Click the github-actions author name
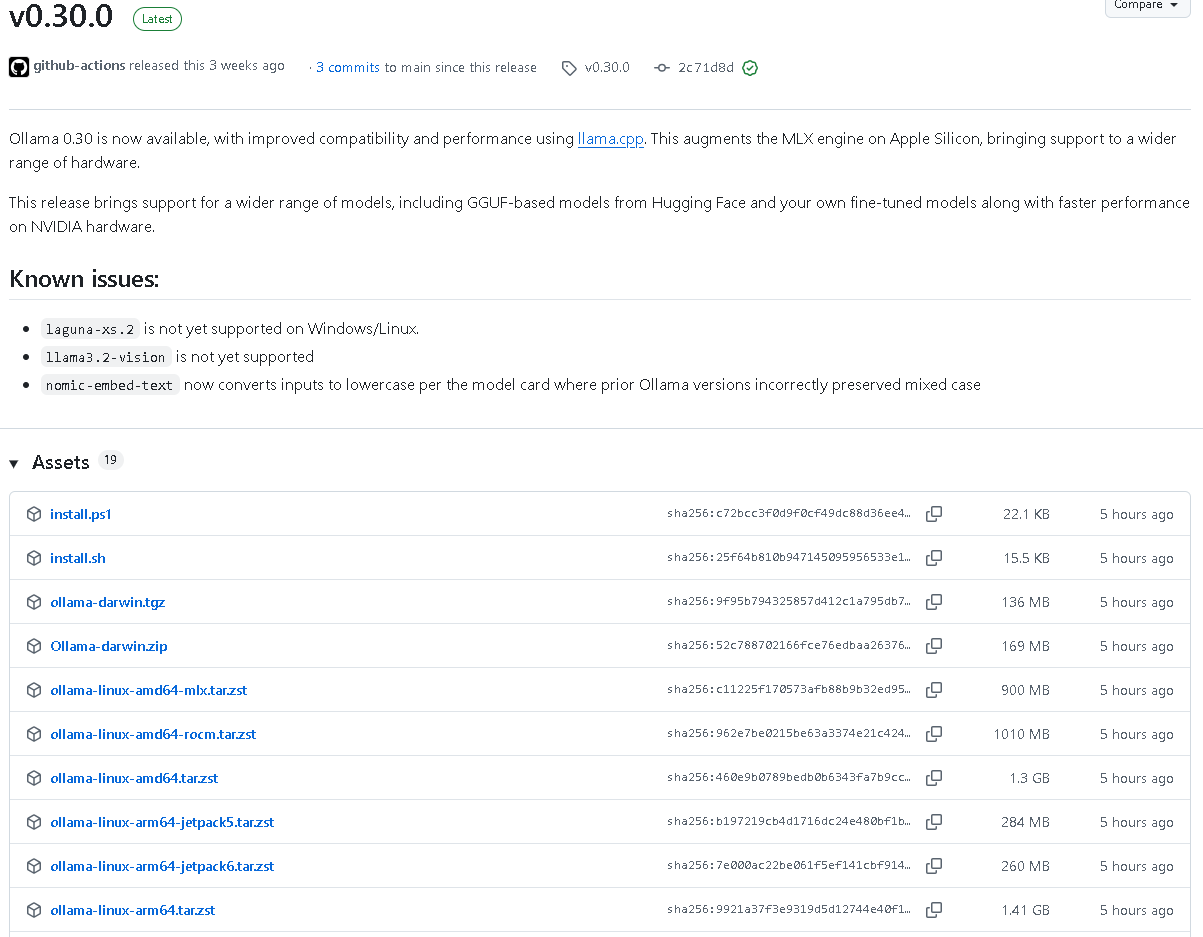The width and height of the screenshot is (1203, 937). (x=80, y=66)
